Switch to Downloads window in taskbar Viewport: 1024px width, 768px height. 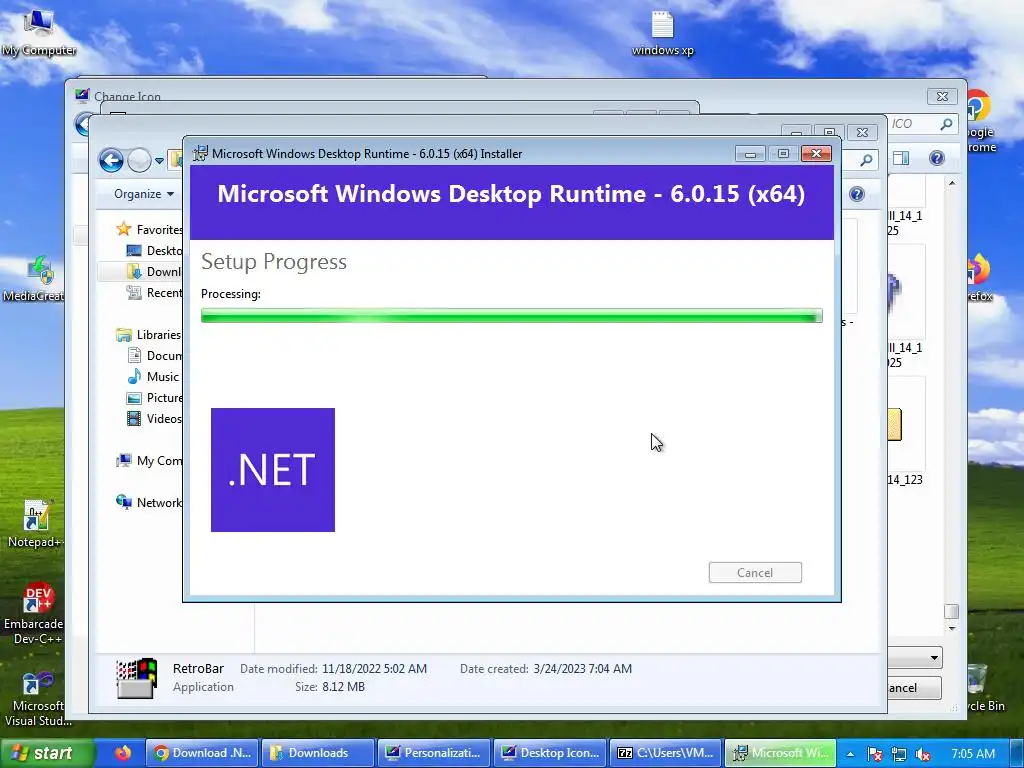tap(318, 753)
